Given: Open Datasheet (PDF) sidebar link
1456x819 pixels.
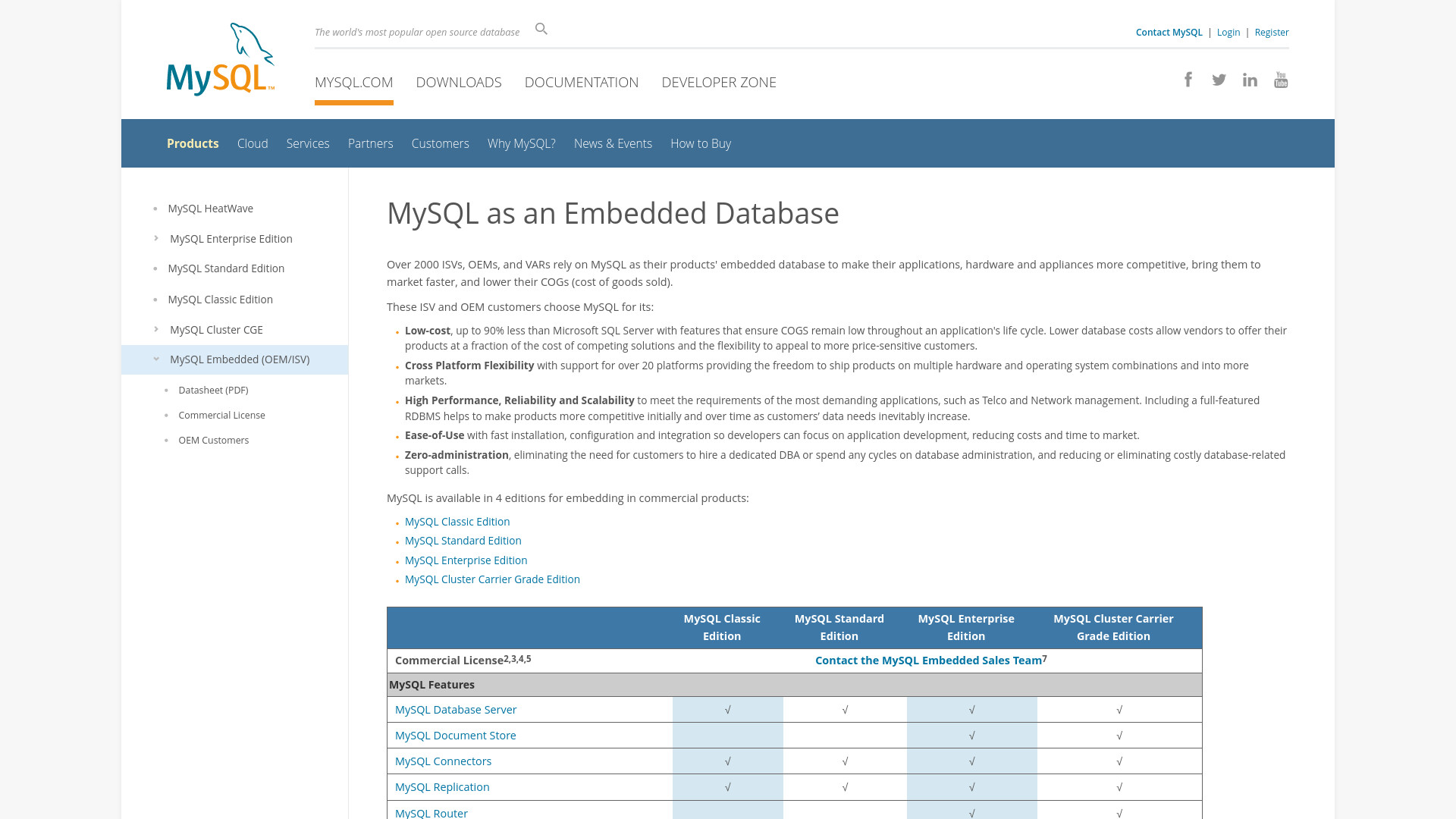Looking at the screenshot, I should (213, 390).
